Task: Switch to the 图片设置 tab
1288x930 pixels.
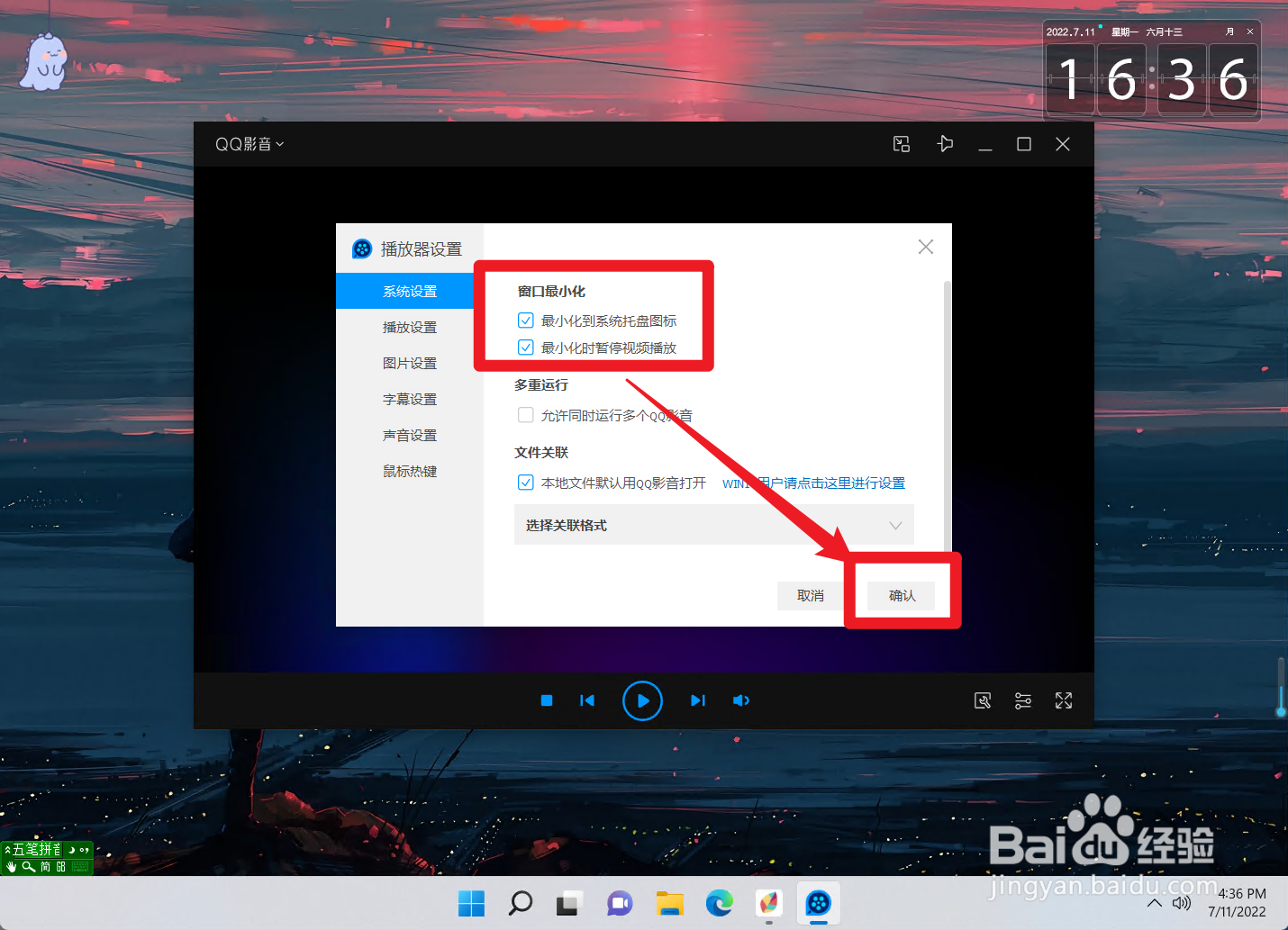Action: click(x=410, y=363)
